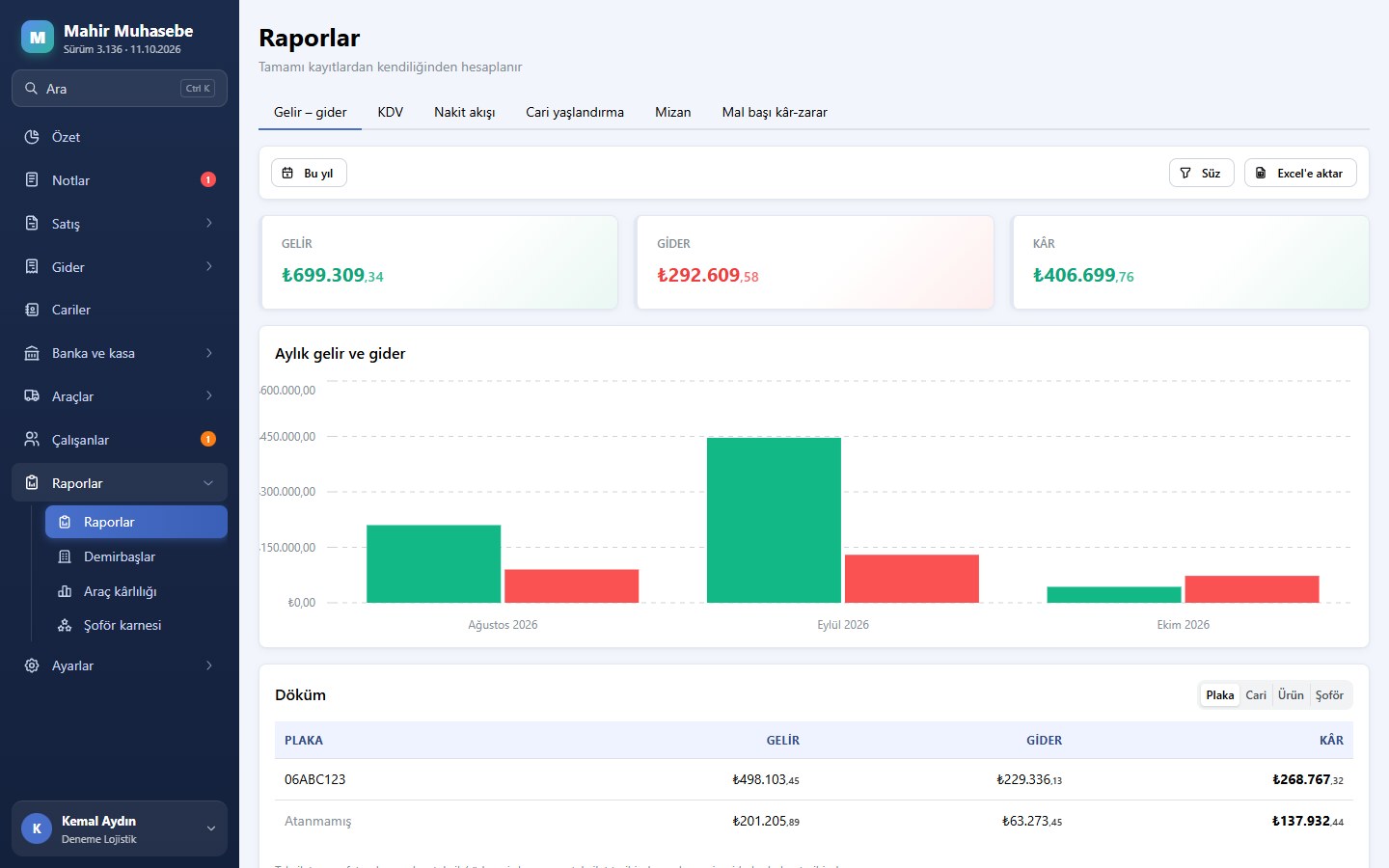The height and width of the screenshot is (868, 1389).
Task: Expand the Satış submenu chevron
Action: click(x=209, y=224)
